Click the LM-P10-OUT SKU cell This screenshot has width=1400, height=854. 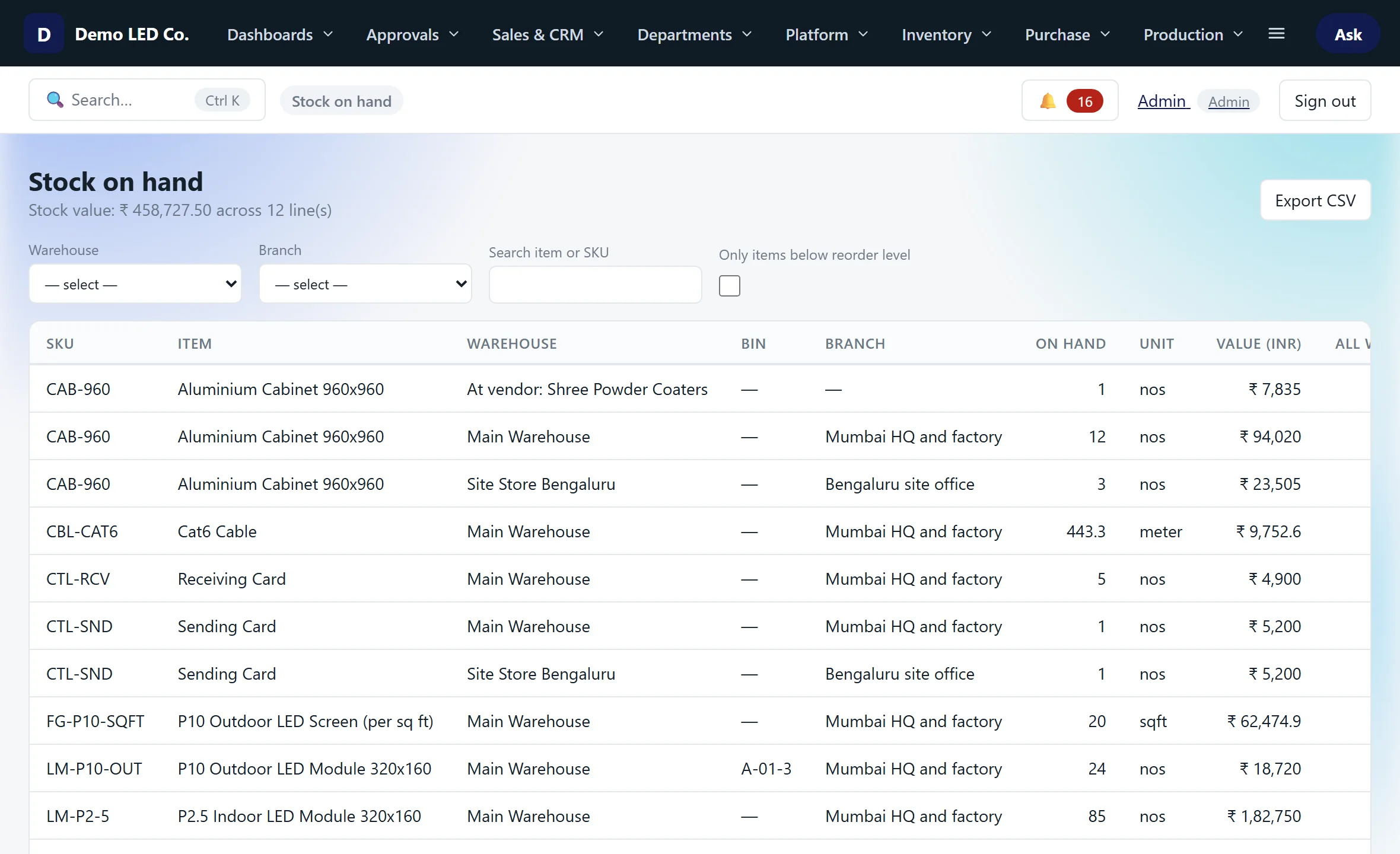pyautogui.click(x=94, y=769)
